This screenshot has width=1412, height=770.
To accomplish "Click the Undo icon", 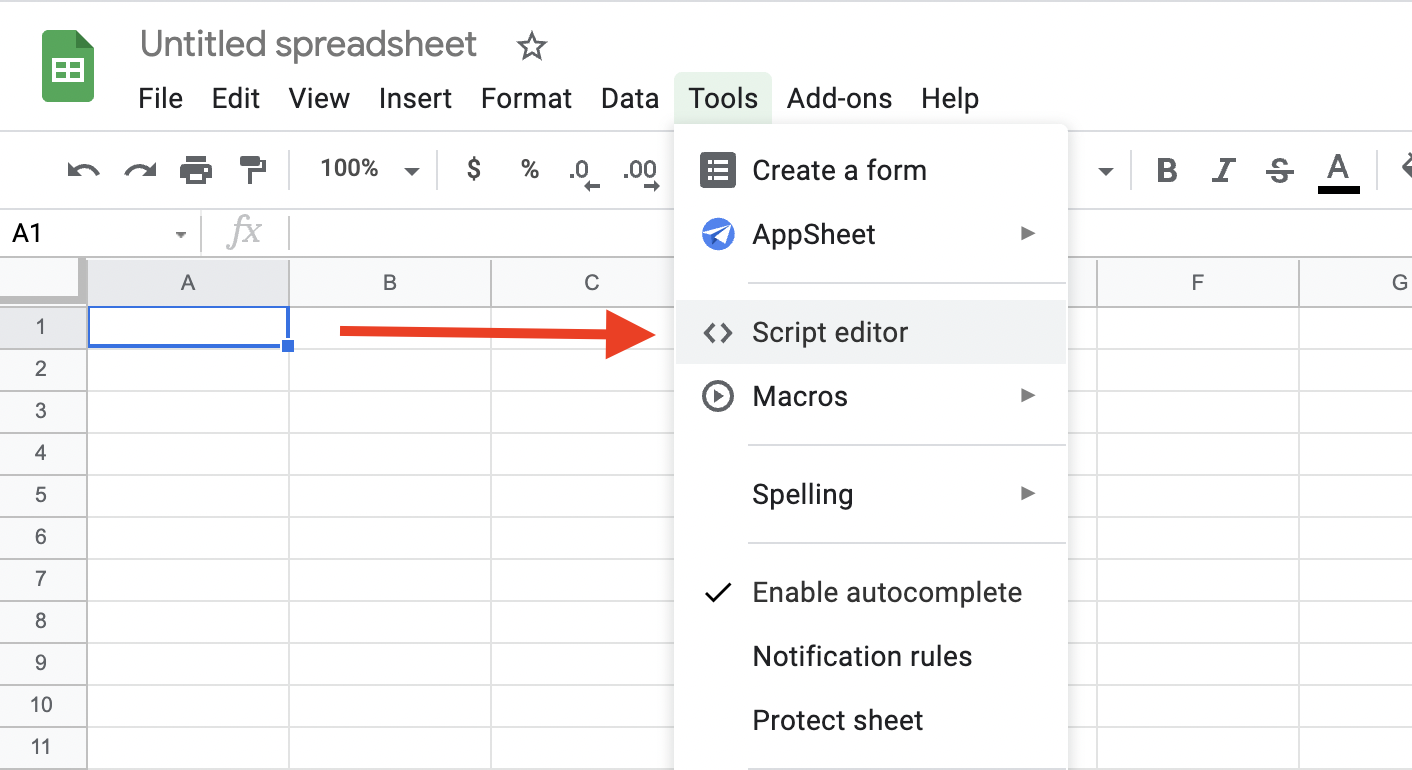I will pos(83,170).
